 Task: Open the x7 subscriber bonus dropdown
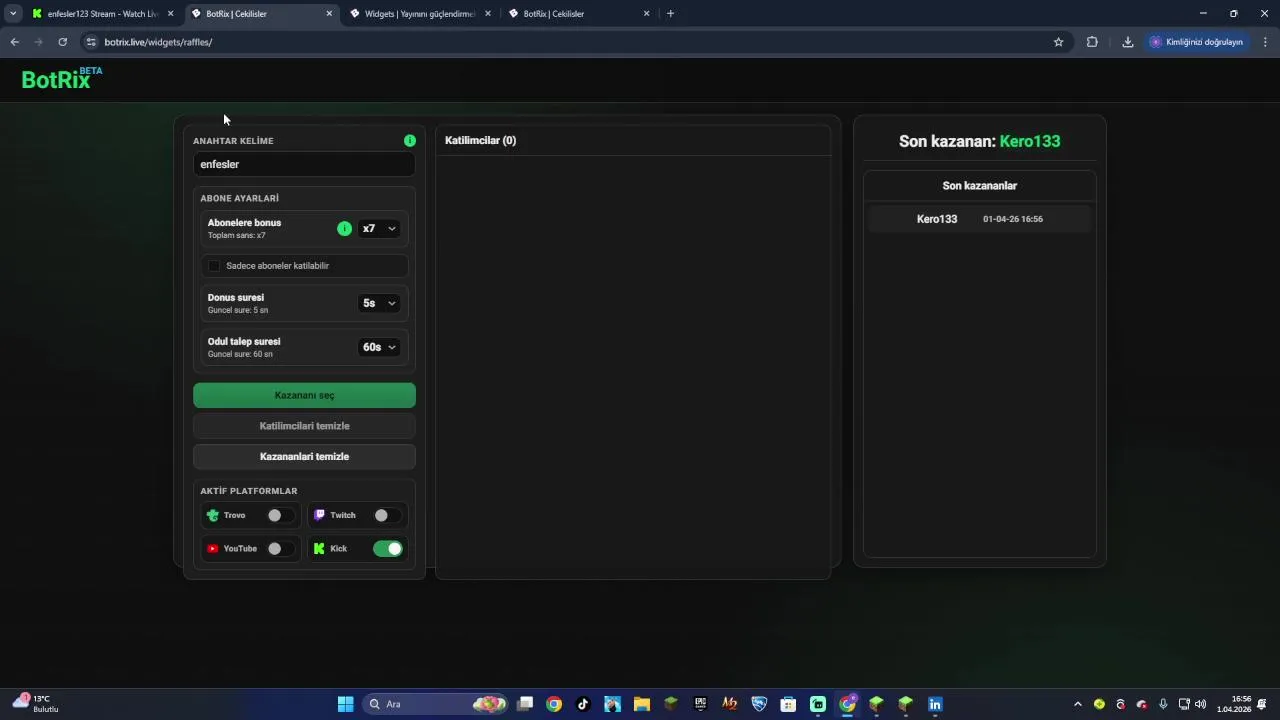[x=379, y=229]
